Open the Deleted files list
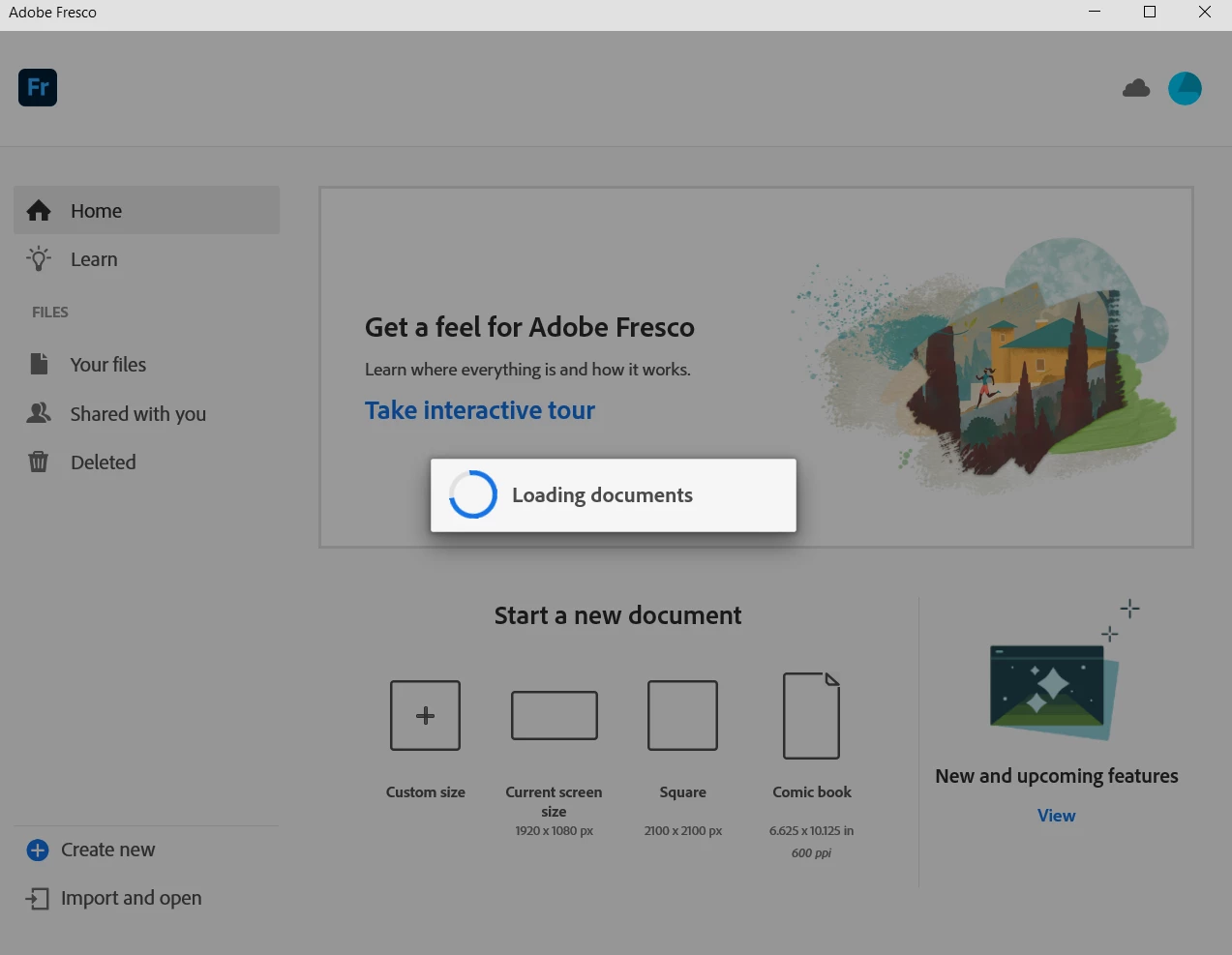Screen dimensions: 1232x955 (x=146, y=463)
